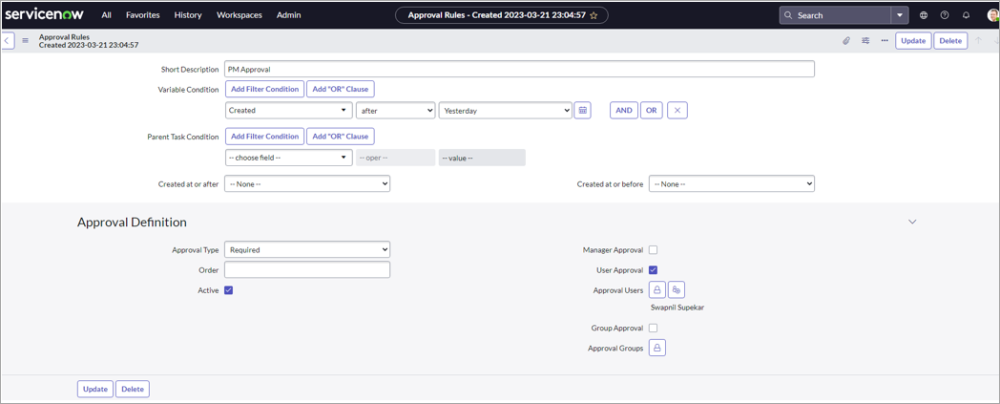Toggle the Group Approval checkbox

click(x=653, y=328)
